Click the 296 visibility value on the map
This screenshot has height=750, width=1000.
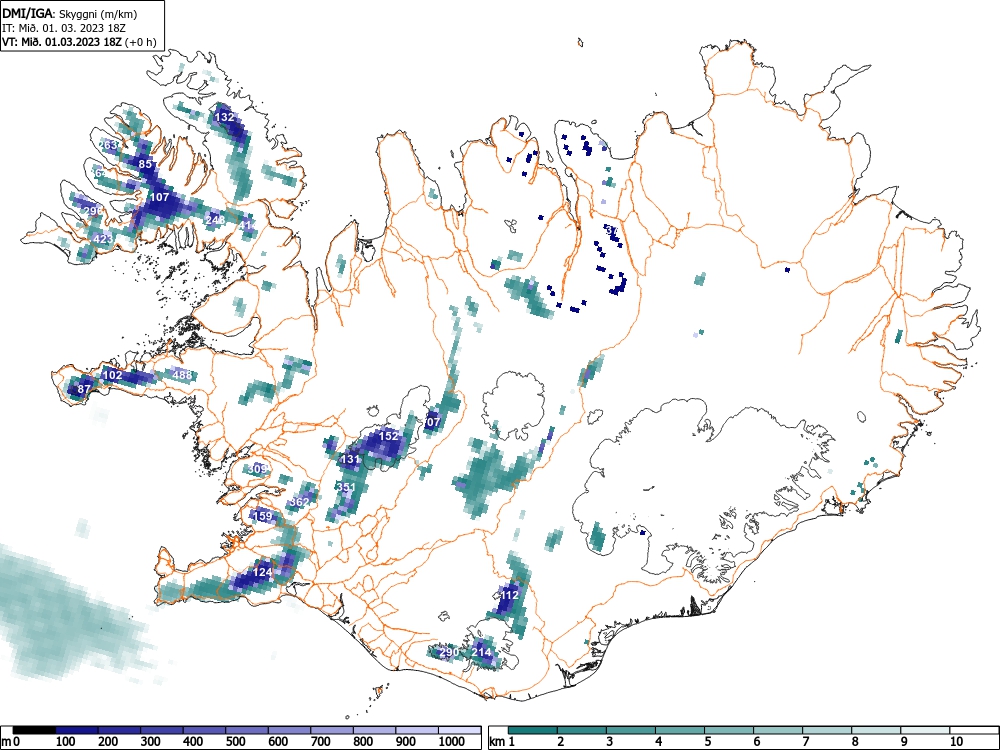point(93,211)
